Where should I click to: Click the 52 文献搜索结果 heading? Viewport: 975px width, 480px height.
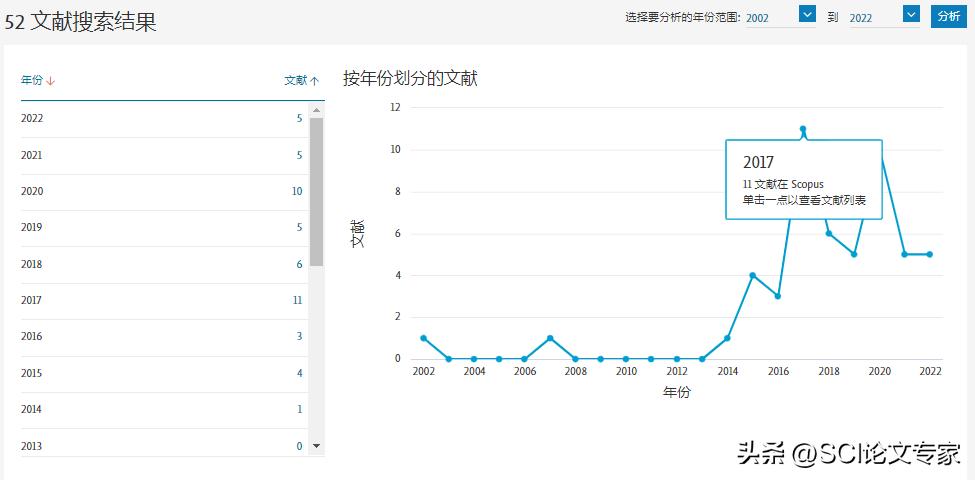point(80,21)
